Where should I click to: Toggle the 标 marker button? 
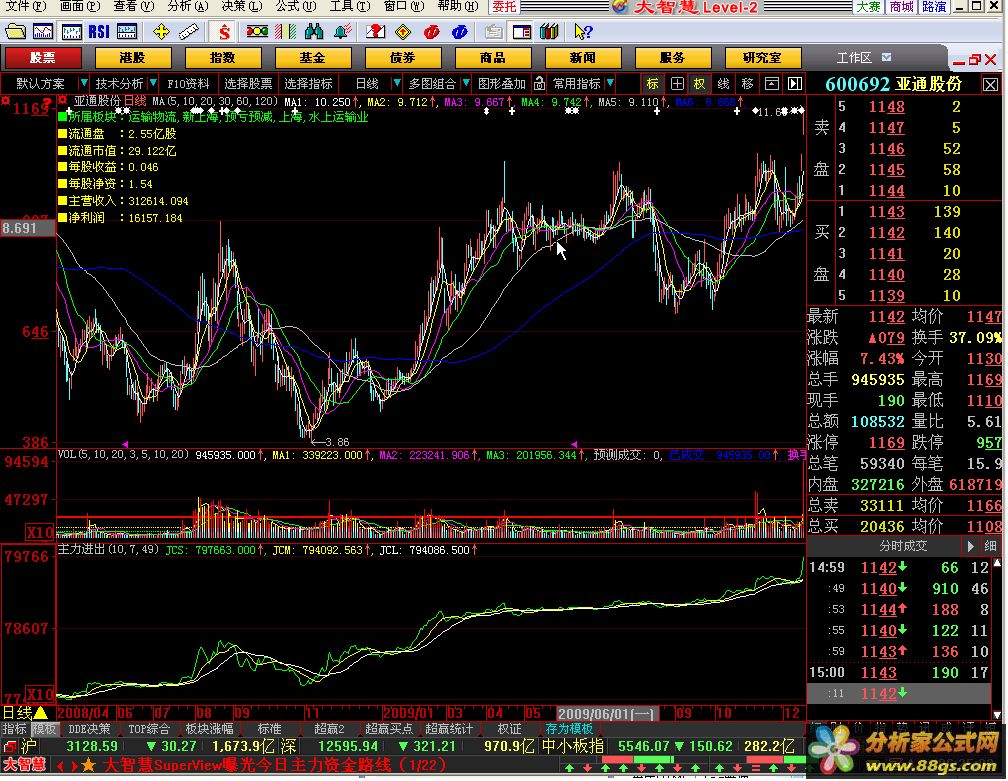pos(652,84)
